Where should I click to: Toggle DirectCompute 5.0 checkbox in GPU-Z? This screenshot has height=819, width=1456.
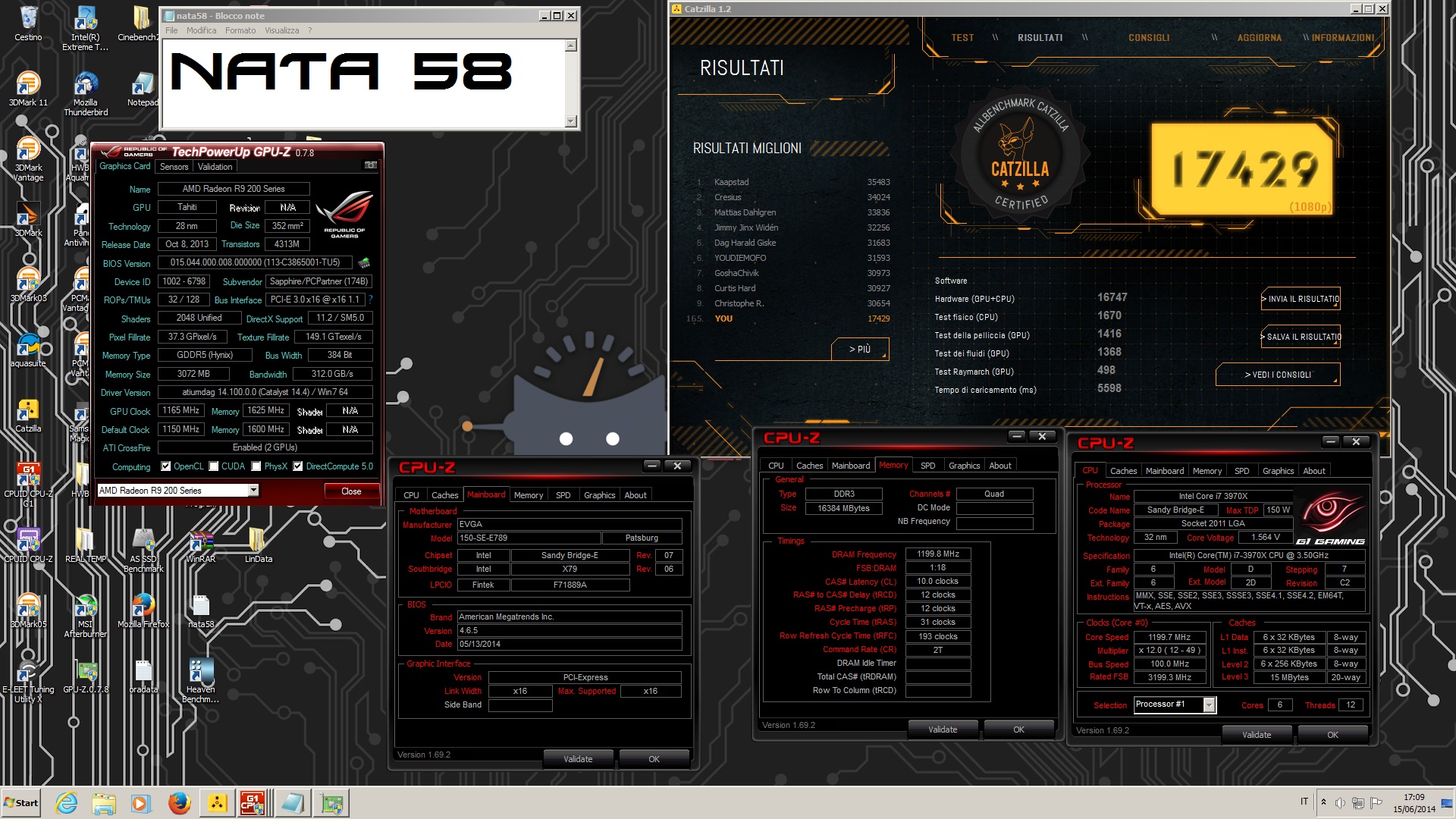pyautogui.click(x=298, y=466)
